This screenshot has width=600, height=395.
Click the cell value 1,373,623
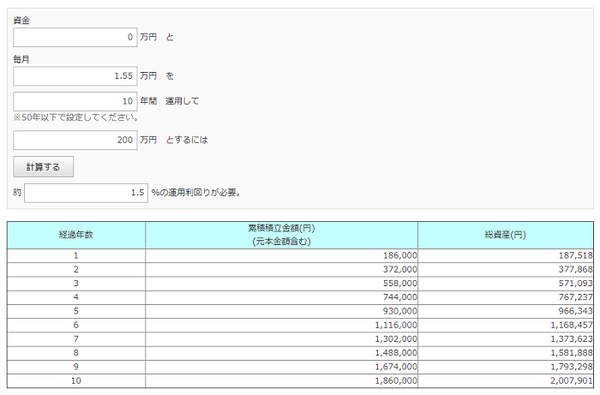[572, 339]
